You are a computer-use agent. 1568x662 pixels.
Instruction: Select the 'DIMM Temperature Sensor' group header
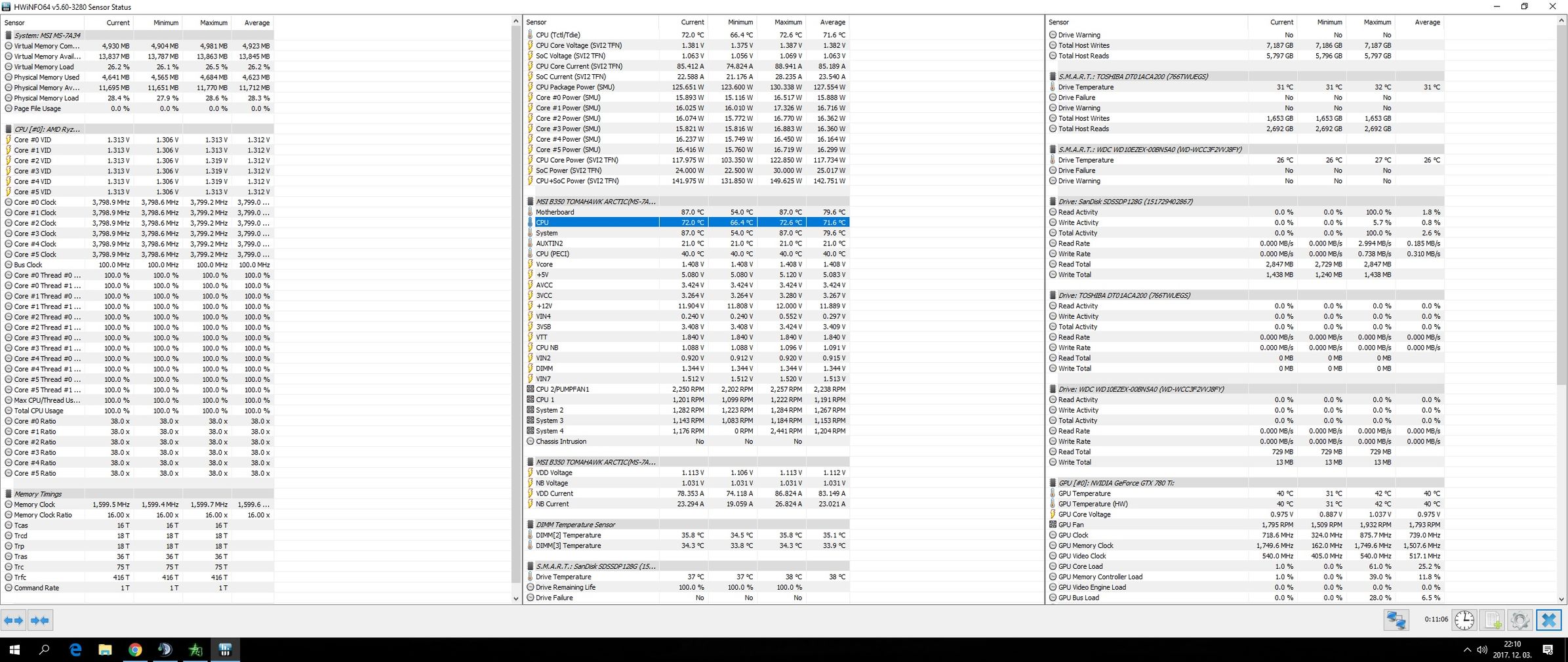[687, 525]
